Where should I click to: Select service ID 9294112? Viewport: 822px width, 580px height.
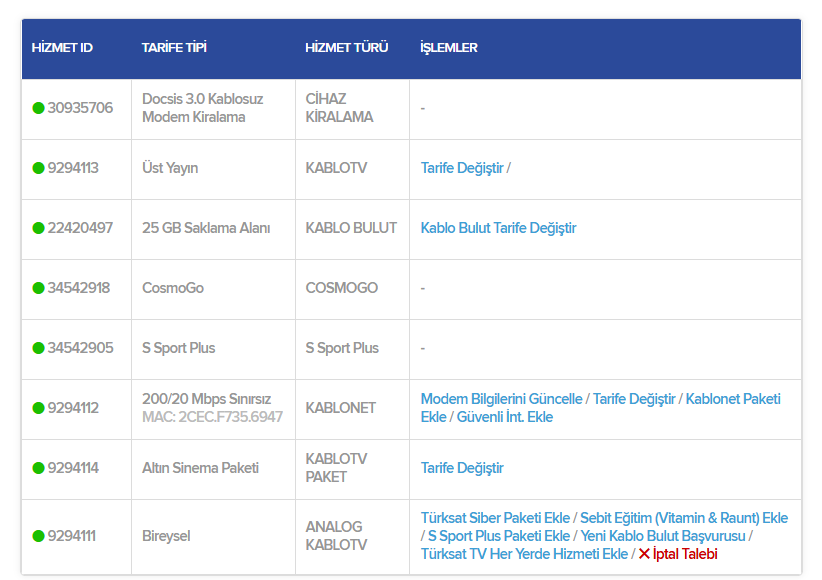[73, 408]
